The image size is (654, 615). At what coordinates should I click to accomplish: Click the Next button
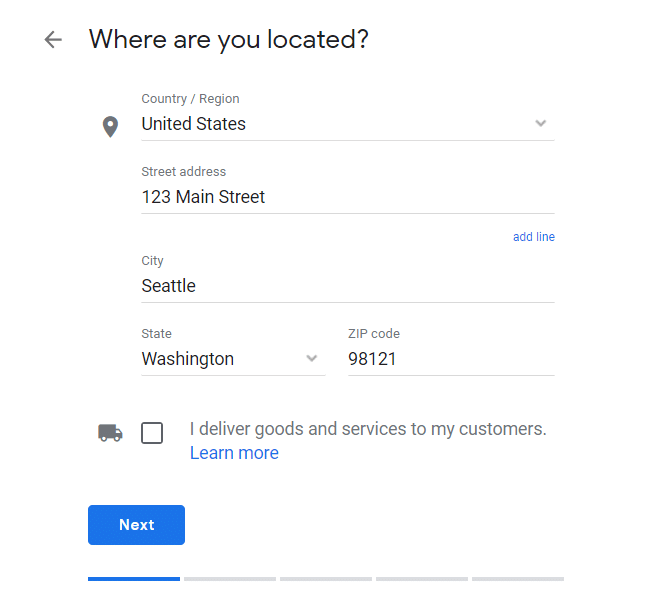tap(136, 525)
